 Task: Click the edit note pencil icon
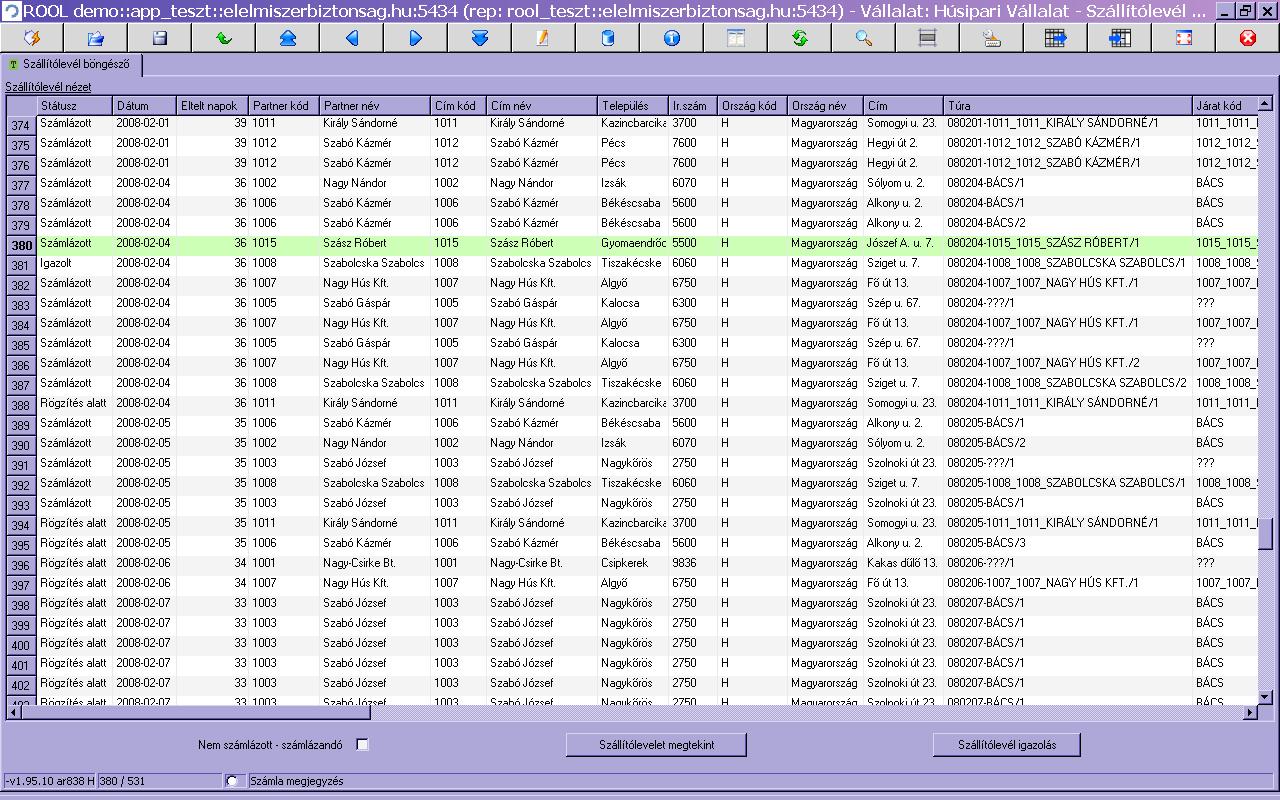[543, 38]
